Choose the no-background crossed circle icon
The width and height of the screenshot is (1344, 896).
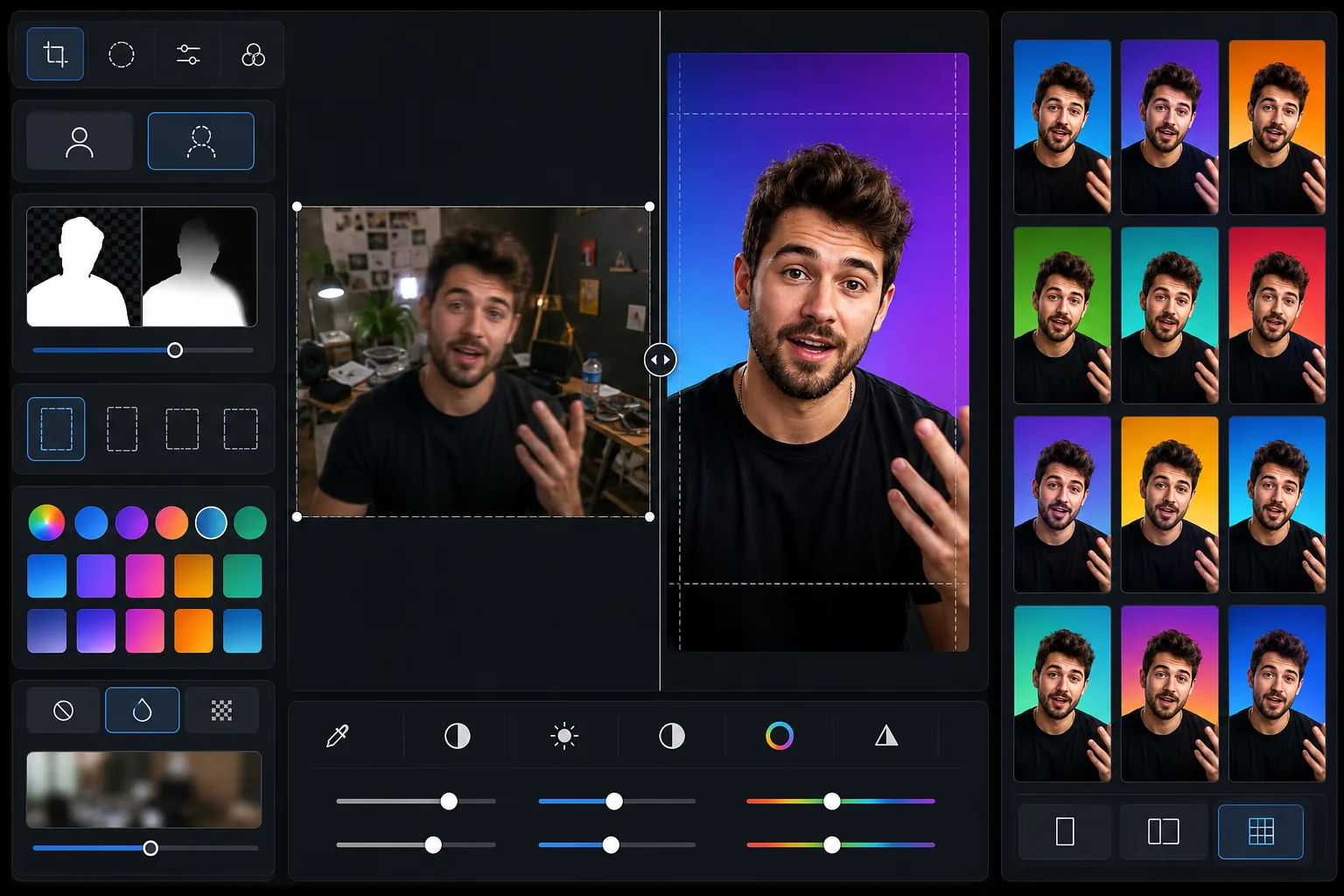63,710
